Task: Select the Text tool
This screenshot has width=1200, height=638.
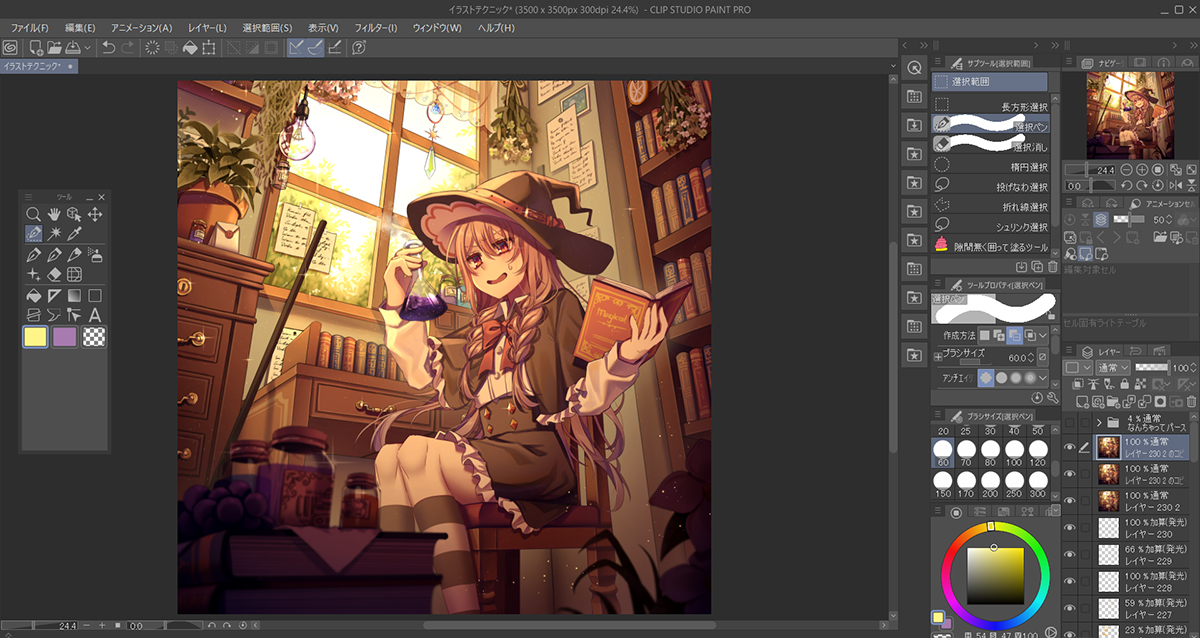Action: (x=95, y=315)
